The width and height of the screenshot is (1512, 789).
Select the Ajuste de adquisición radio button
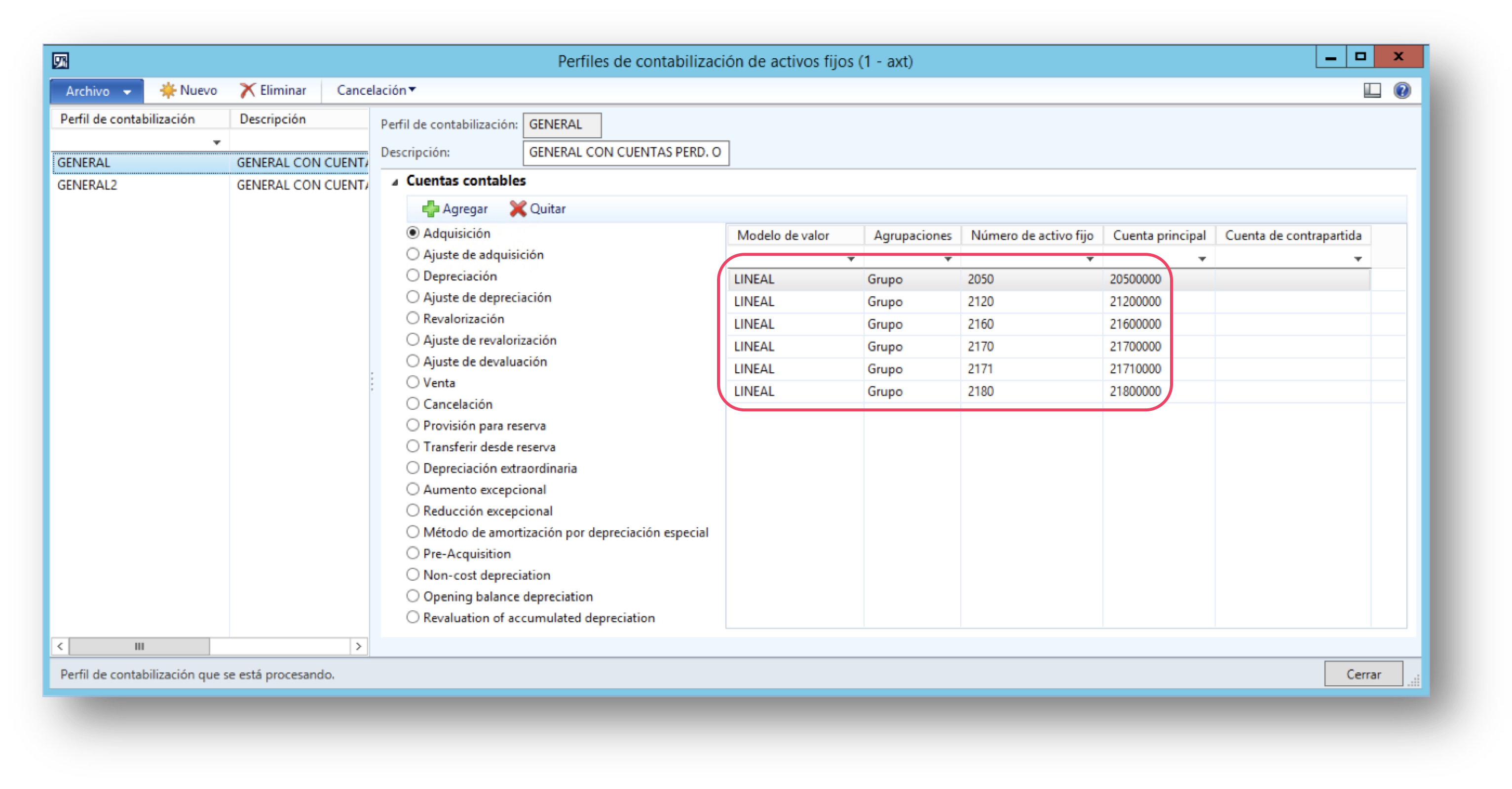click(x=413, y=254)
